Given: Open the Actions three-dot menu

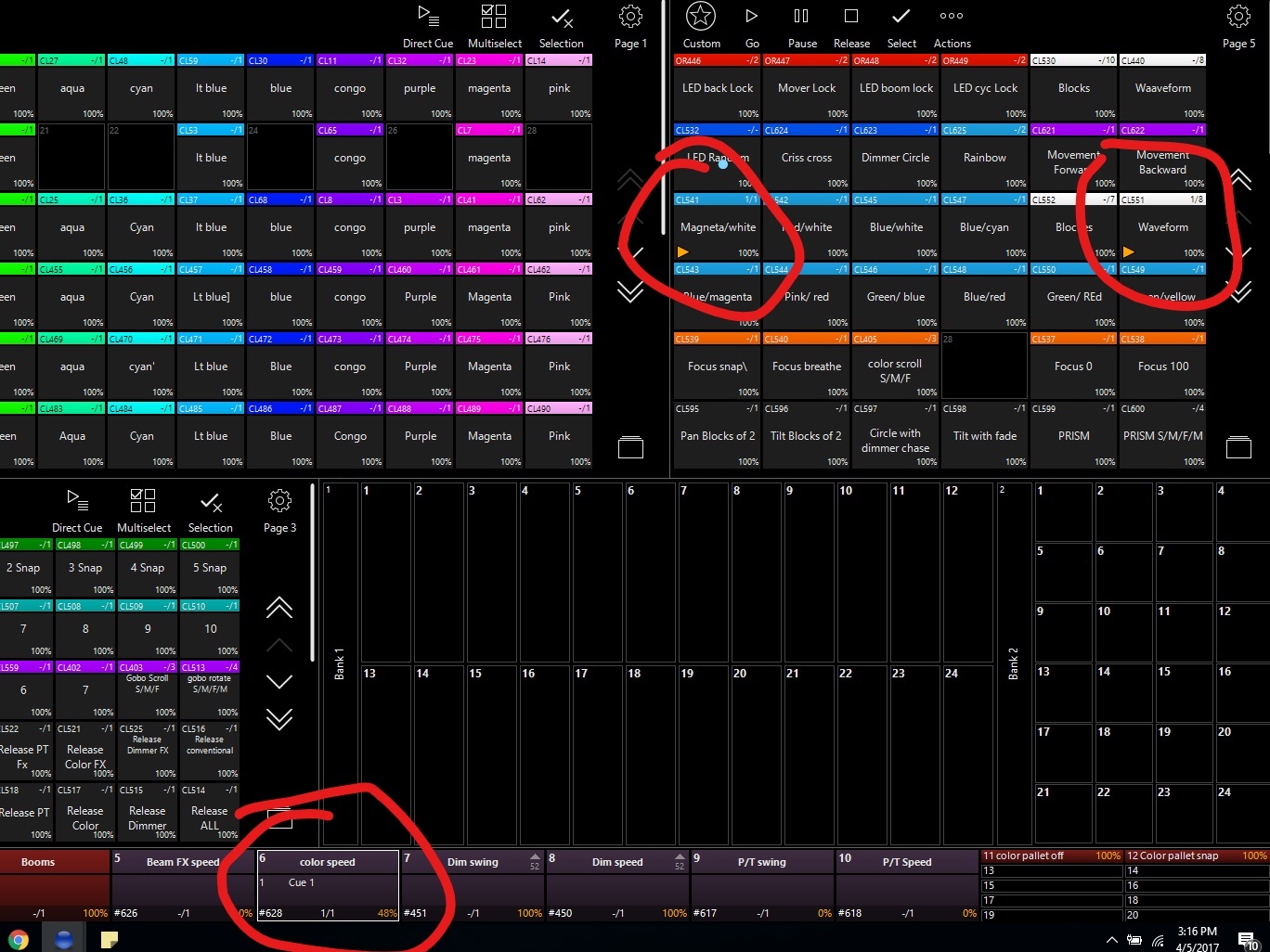Looking at the screenshot, I should pyautogui.click(x=952, y=16).
